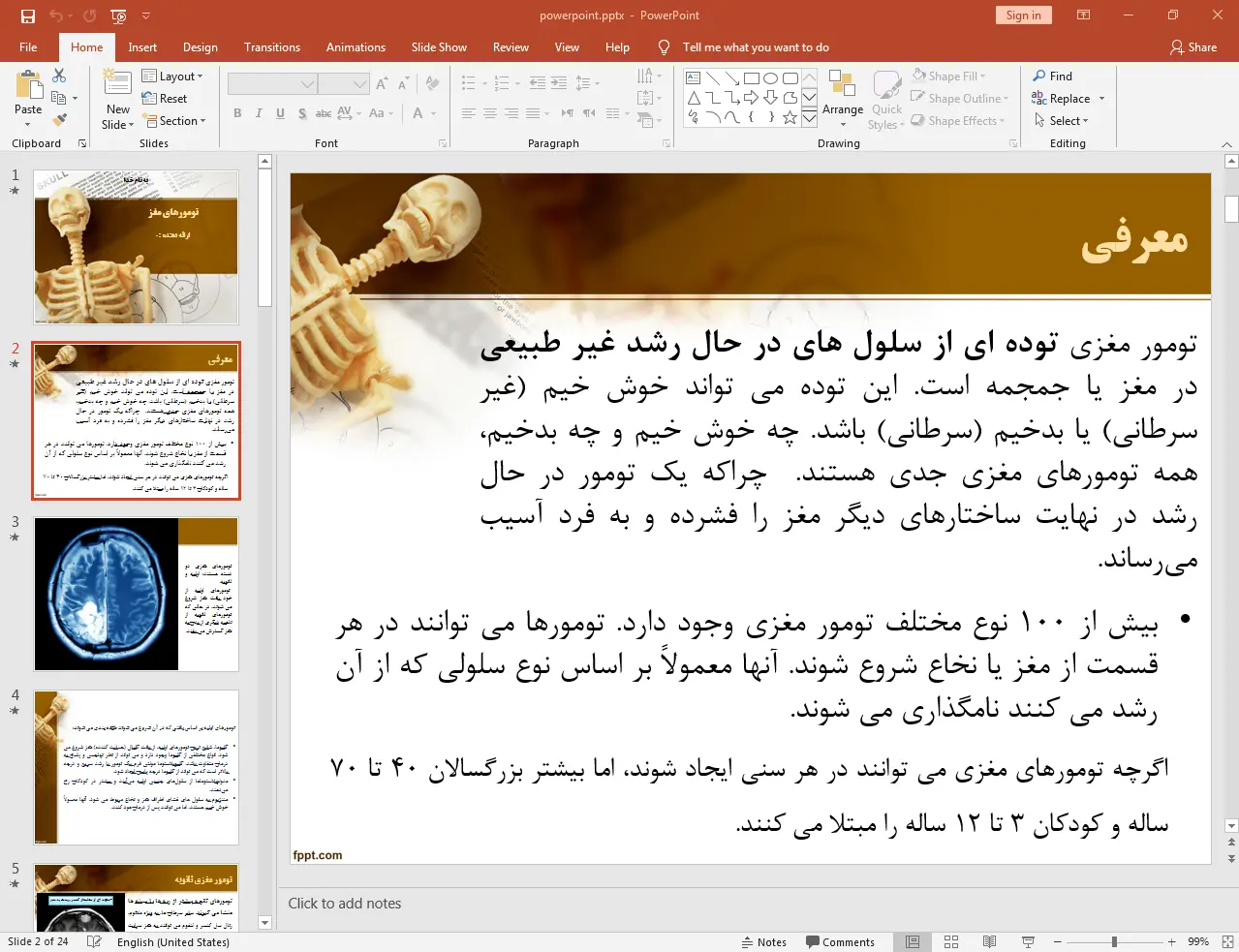Open Find in Editing group

pyautogui.click(x=1053, y=76)
